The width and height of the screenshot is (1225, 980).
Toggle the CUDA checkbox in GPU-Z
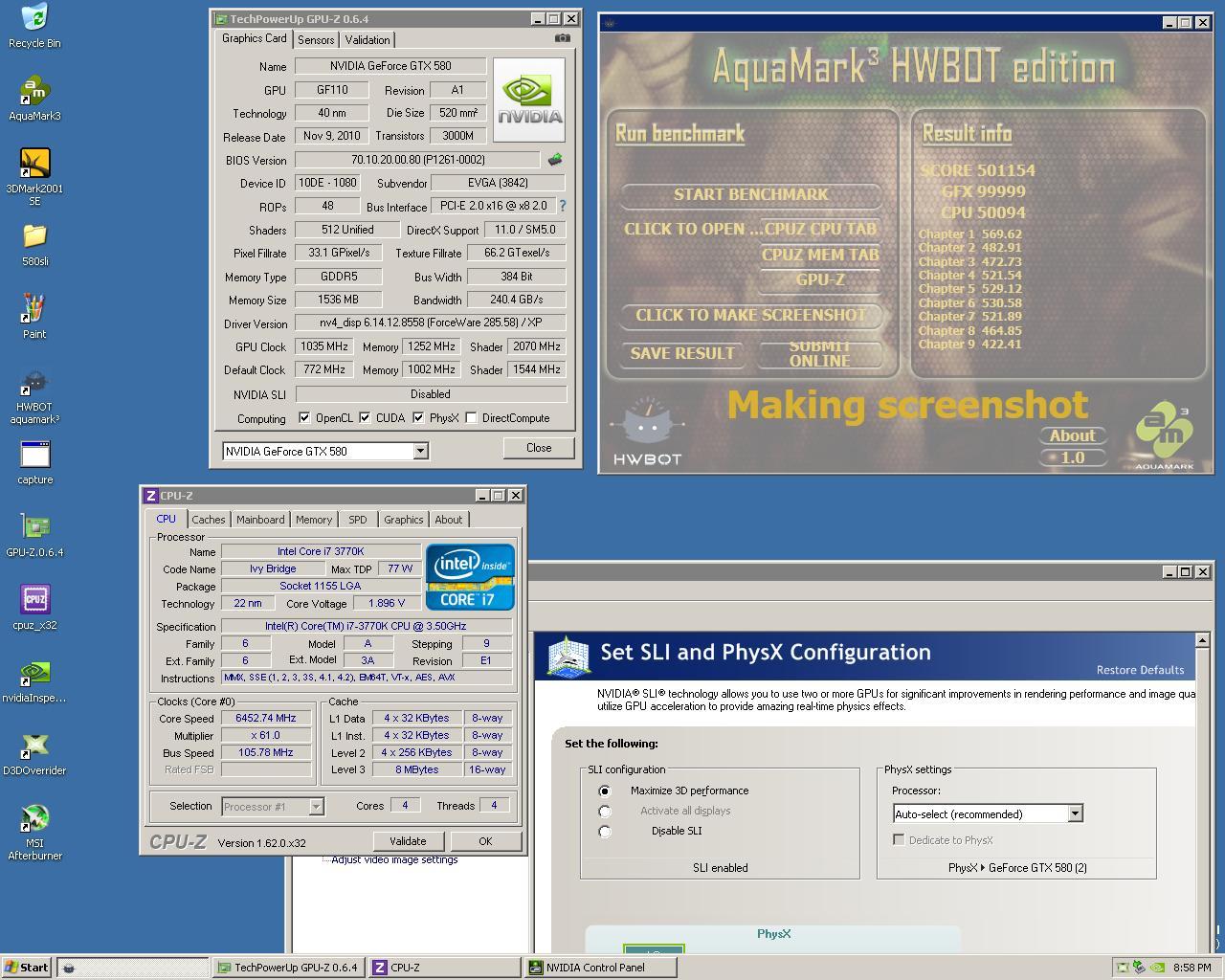coord(365,418)
